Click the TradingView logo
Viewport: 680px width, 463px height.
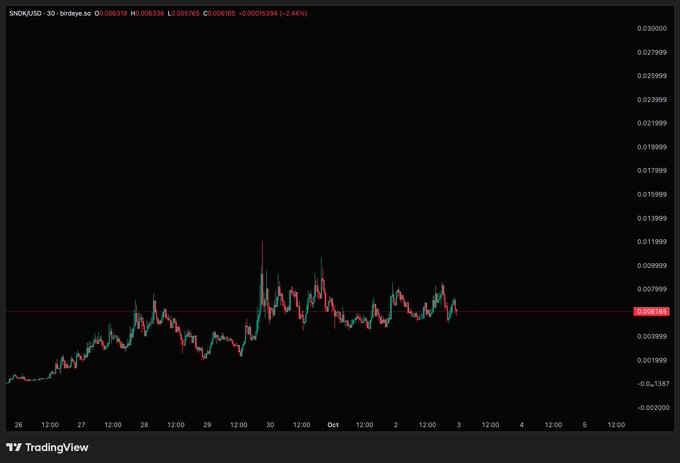[x=47, y=447]
